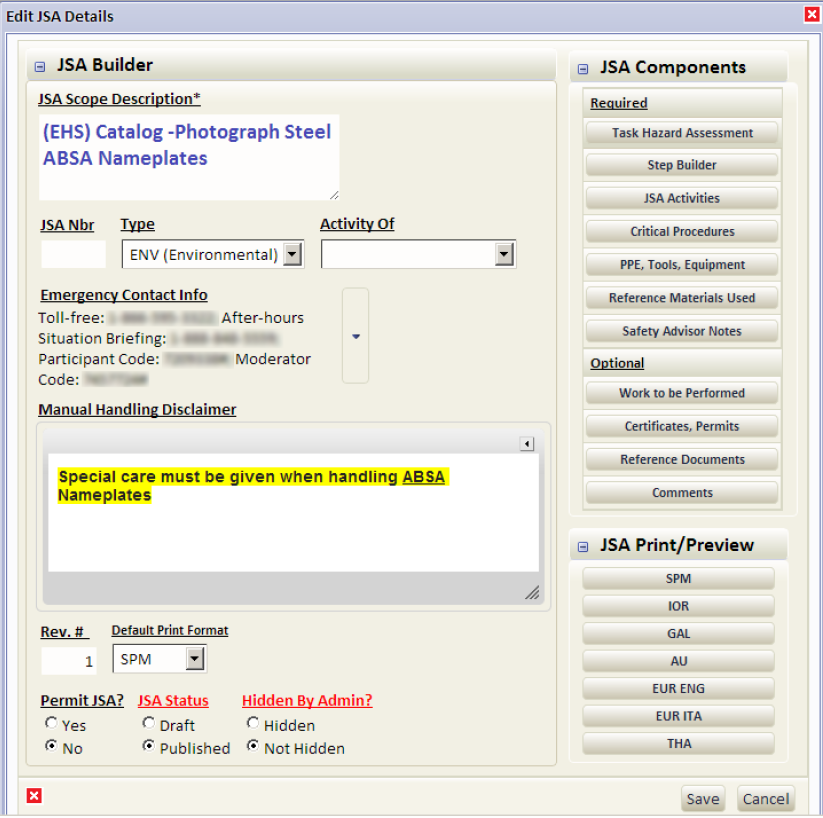
Task: Click the Default Print Format label
Action: tap(170, 630)
